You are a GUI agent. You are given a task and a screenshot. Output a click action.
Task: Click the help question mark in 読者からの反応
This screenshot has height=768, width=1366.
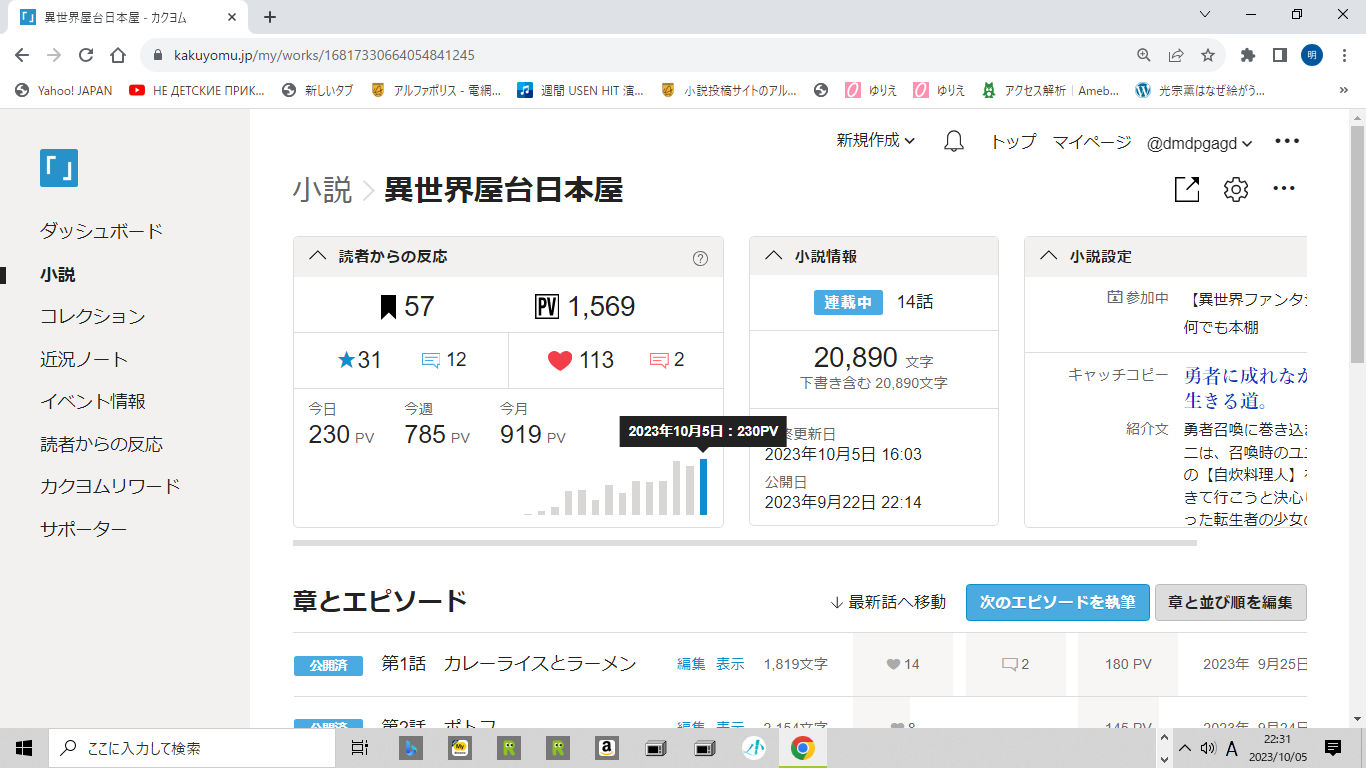coord(700,258)
